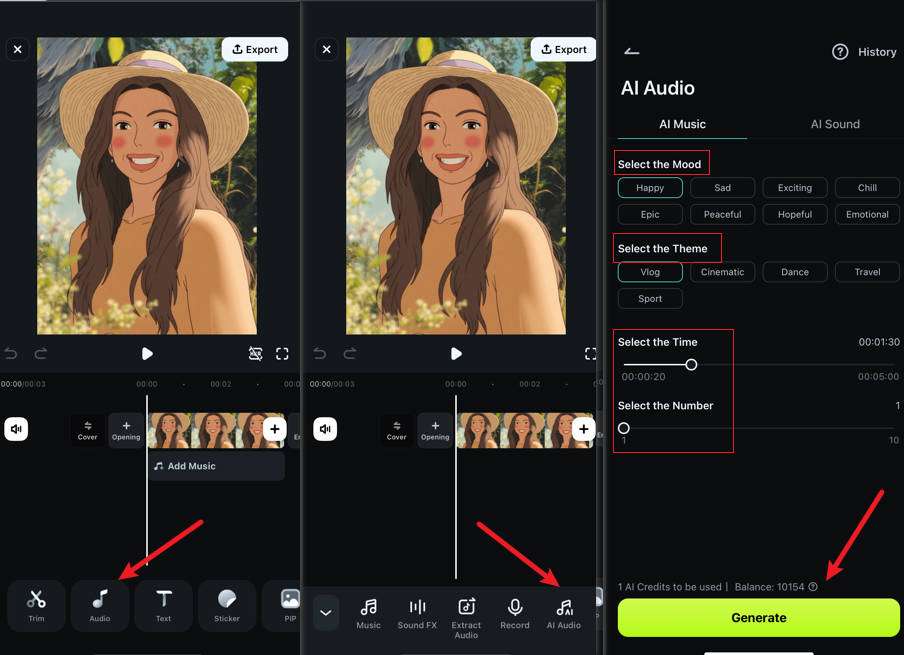Select the Chill mood
The width and height of the screenshot is (904, 655).
(867, 188)
